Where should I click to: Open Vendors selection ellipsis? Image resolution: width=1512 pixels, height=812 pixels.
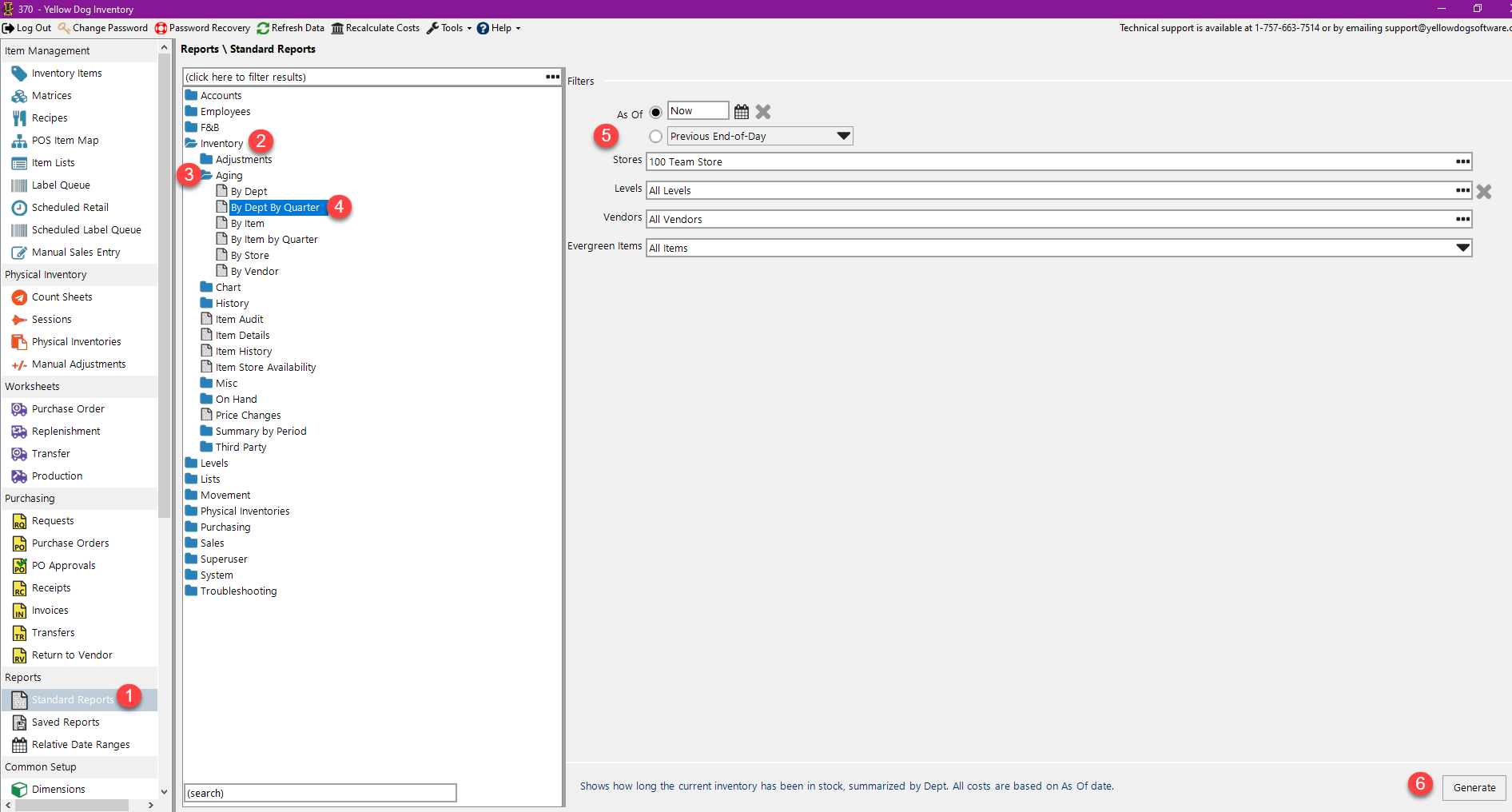pyautogui.click(x=1462, y=219)
